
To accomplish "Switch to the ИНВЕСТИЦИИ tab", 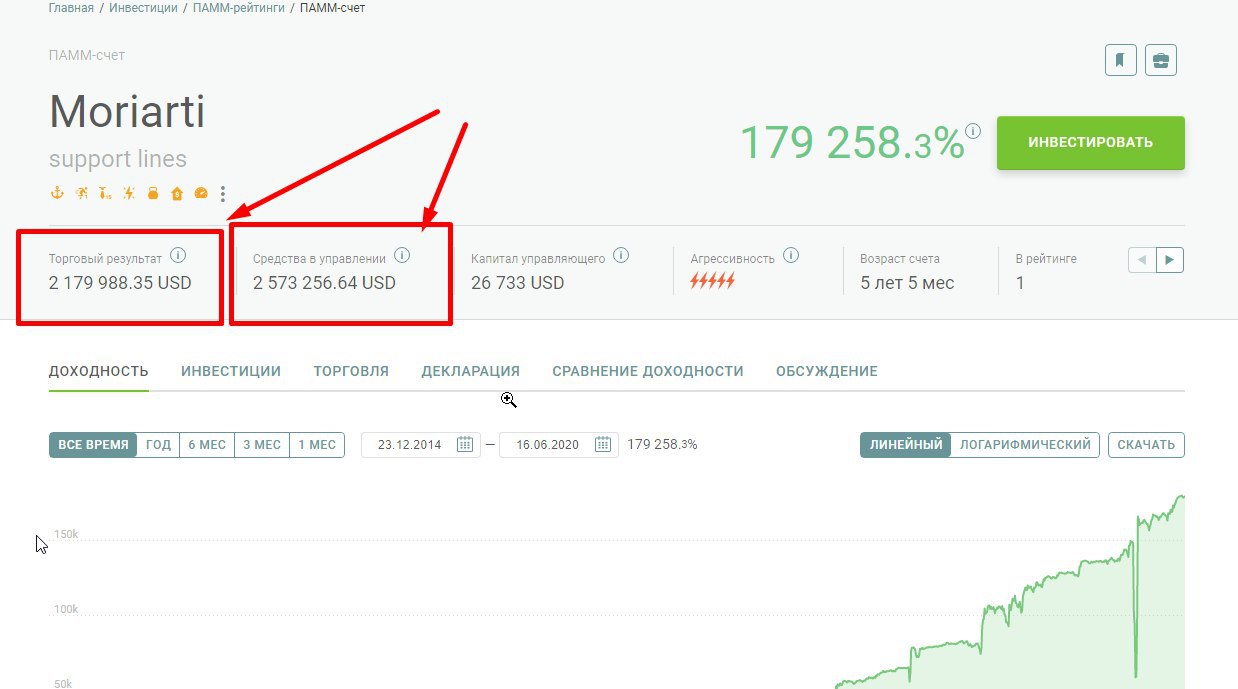I will 231,371.
